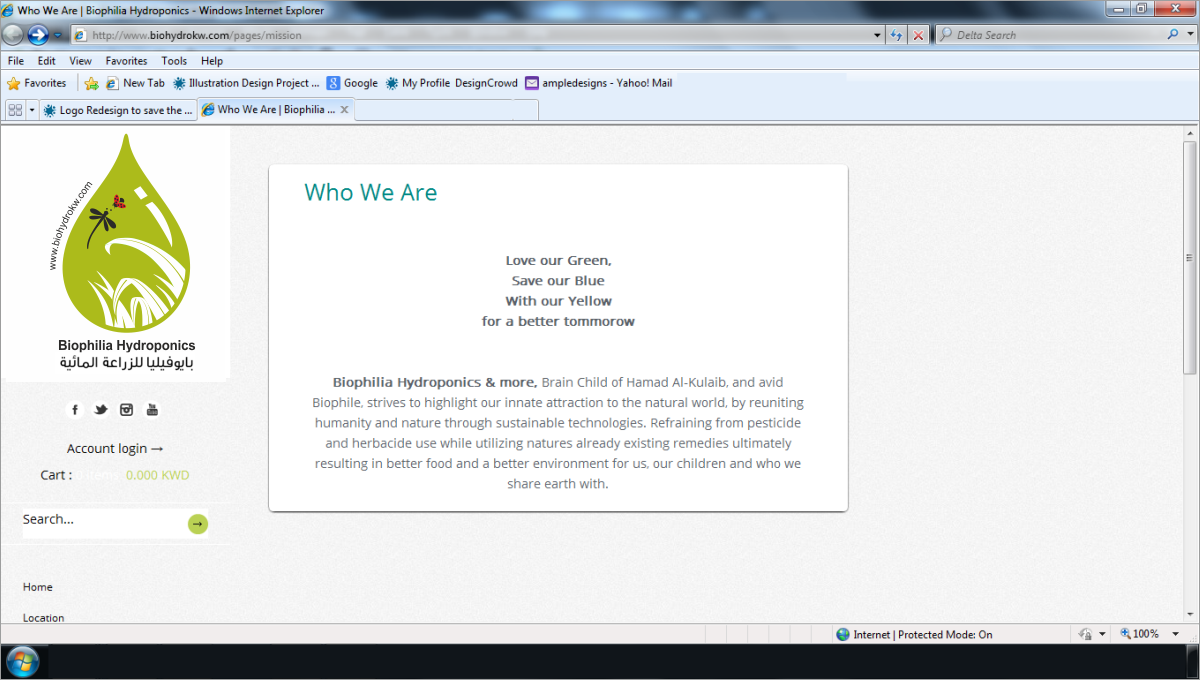This screenshot has width=1200, height=680.
Task: Open the YouTube social icon
Action: [x=153, y=409]
